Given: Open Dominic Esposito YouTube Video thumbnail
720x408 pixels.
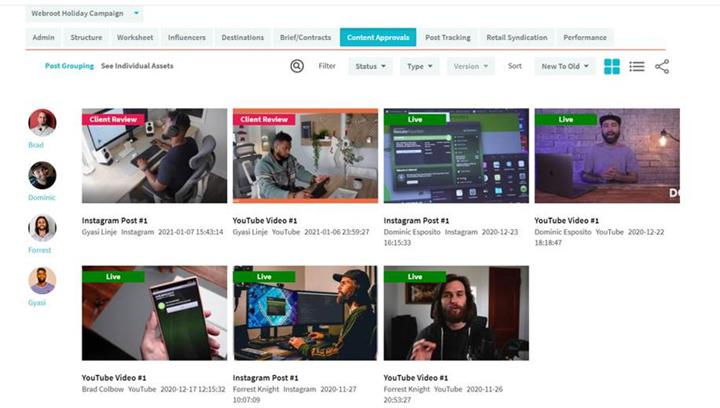Looking at the screenshot, I should coord(607,156).
